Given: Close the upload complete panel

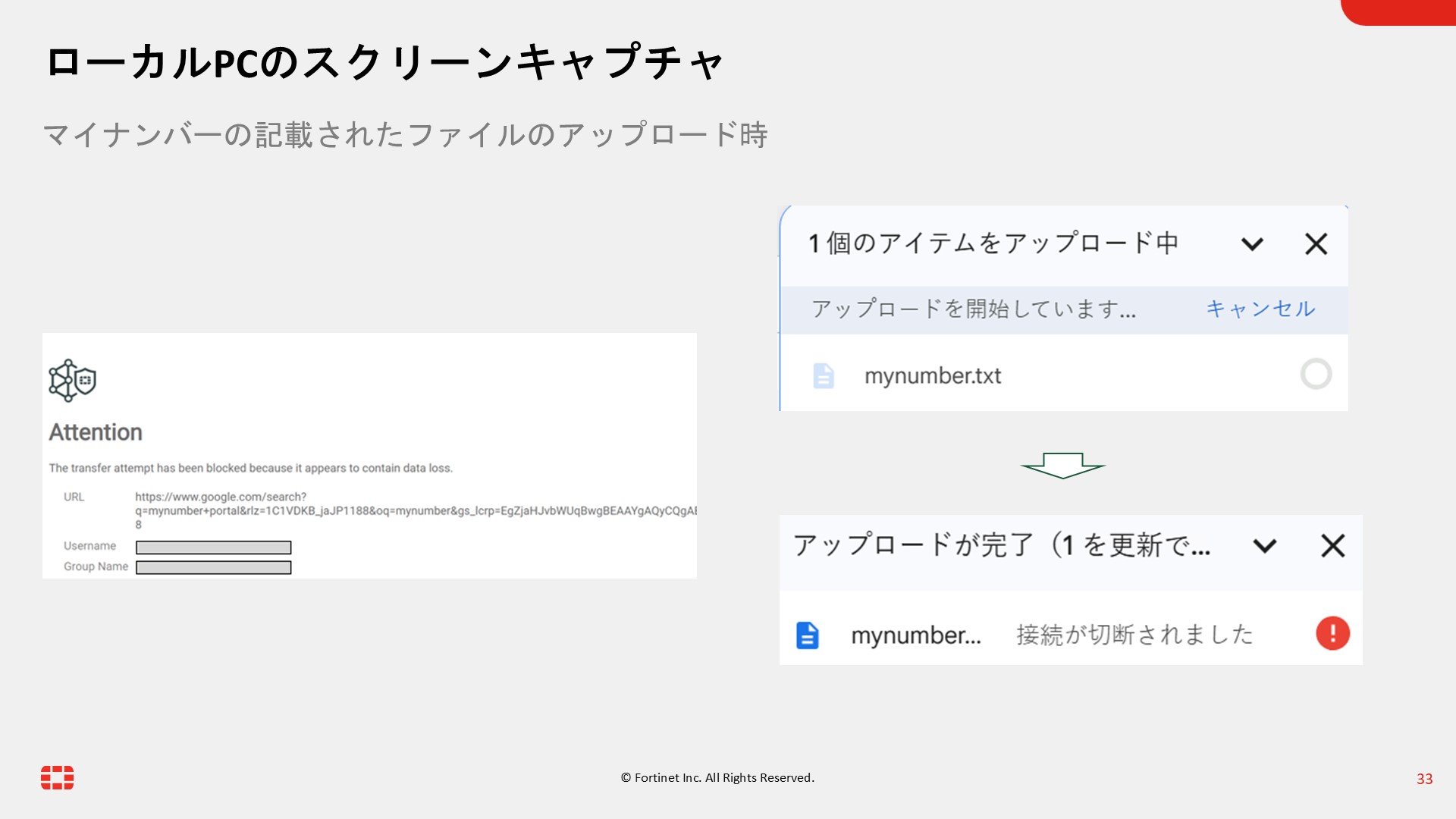Looking at the screenshot, I should click(x=1332, y=545).
